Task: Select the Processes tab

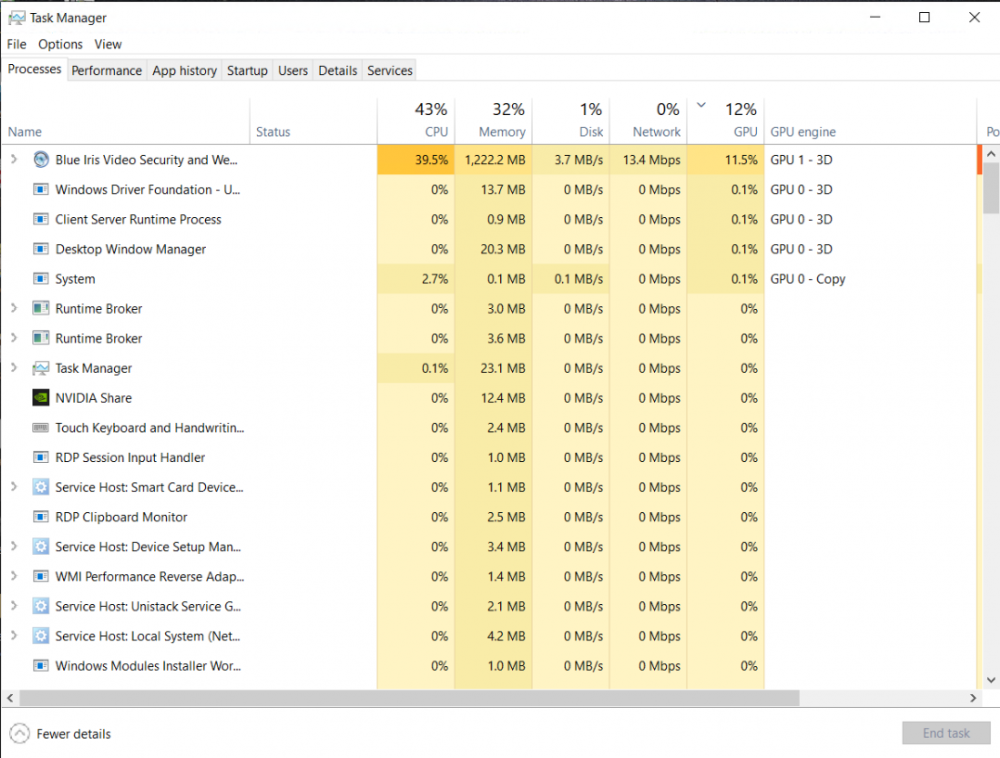Action: tap(34, 69)
